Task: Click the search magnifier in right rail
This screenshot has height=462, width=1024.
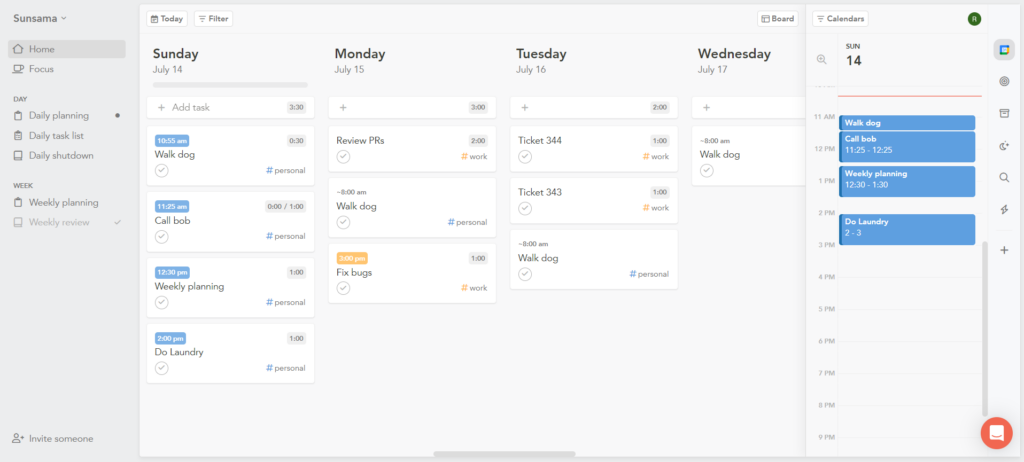Action: click(1004, 177)
